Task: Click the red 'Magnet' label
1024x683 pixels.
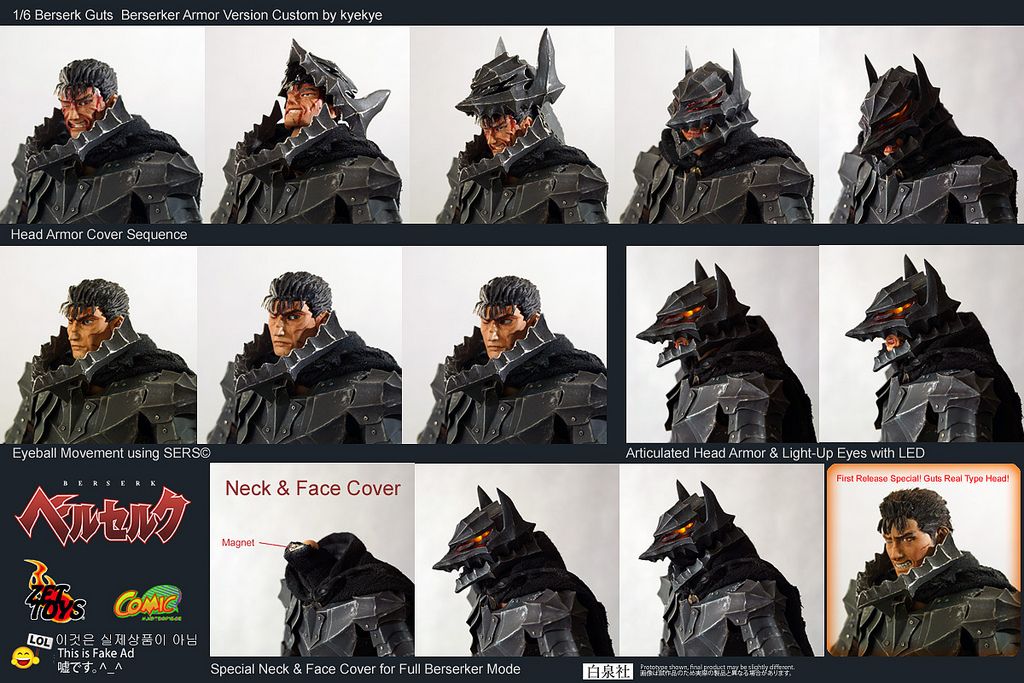Action: pos(238,543)
